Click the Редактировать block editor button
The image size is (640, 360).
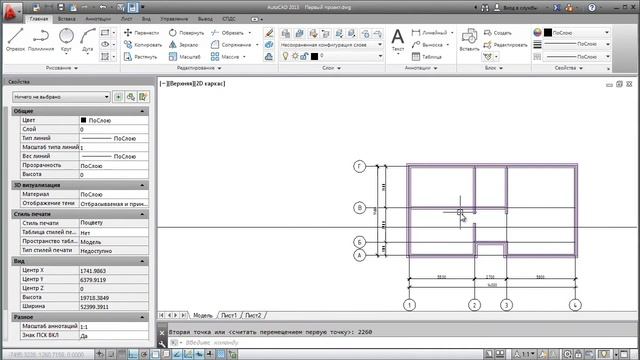pyautogui.click(x=505, y=44)
